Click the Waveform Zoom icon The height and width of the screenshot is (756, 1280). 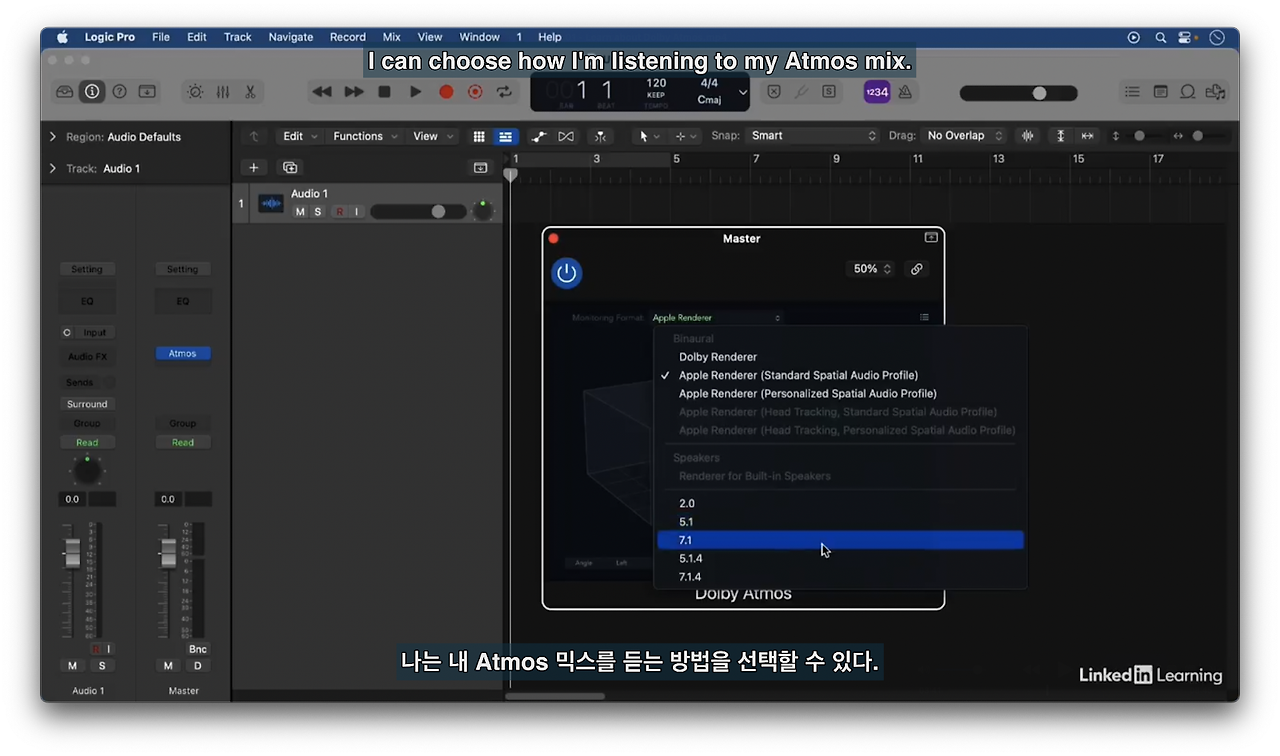click(x=1027, y=136)
